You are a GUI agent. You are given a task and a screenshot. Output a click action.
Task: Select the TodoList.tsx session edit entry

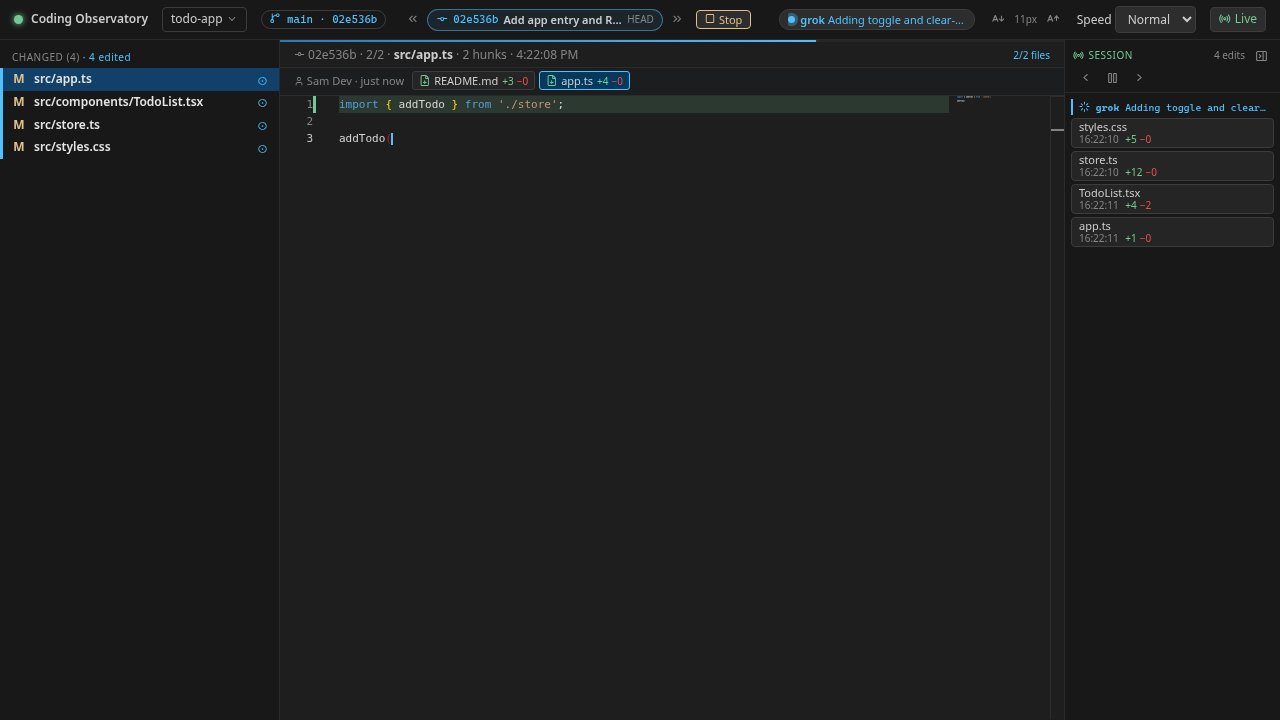1172,199
